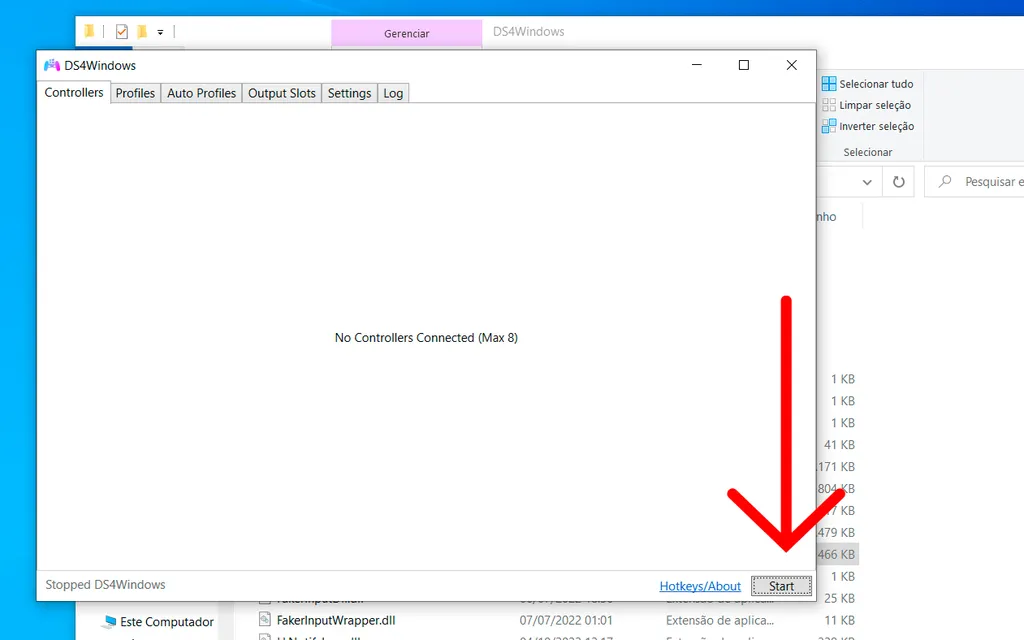Click the Start button in DS4Windows
This screenshot has height=640, width=1024.
[x=781, y=586]
